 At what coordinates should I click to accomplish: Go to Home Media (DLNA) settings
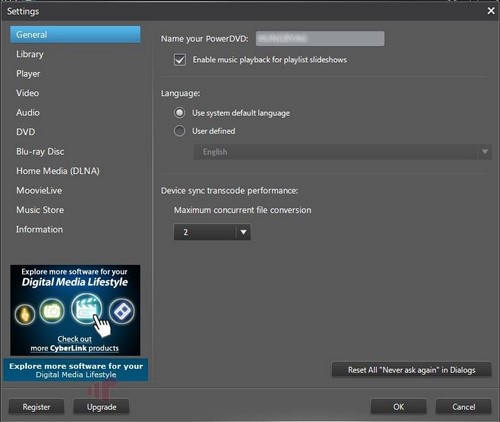pos(58,171)
